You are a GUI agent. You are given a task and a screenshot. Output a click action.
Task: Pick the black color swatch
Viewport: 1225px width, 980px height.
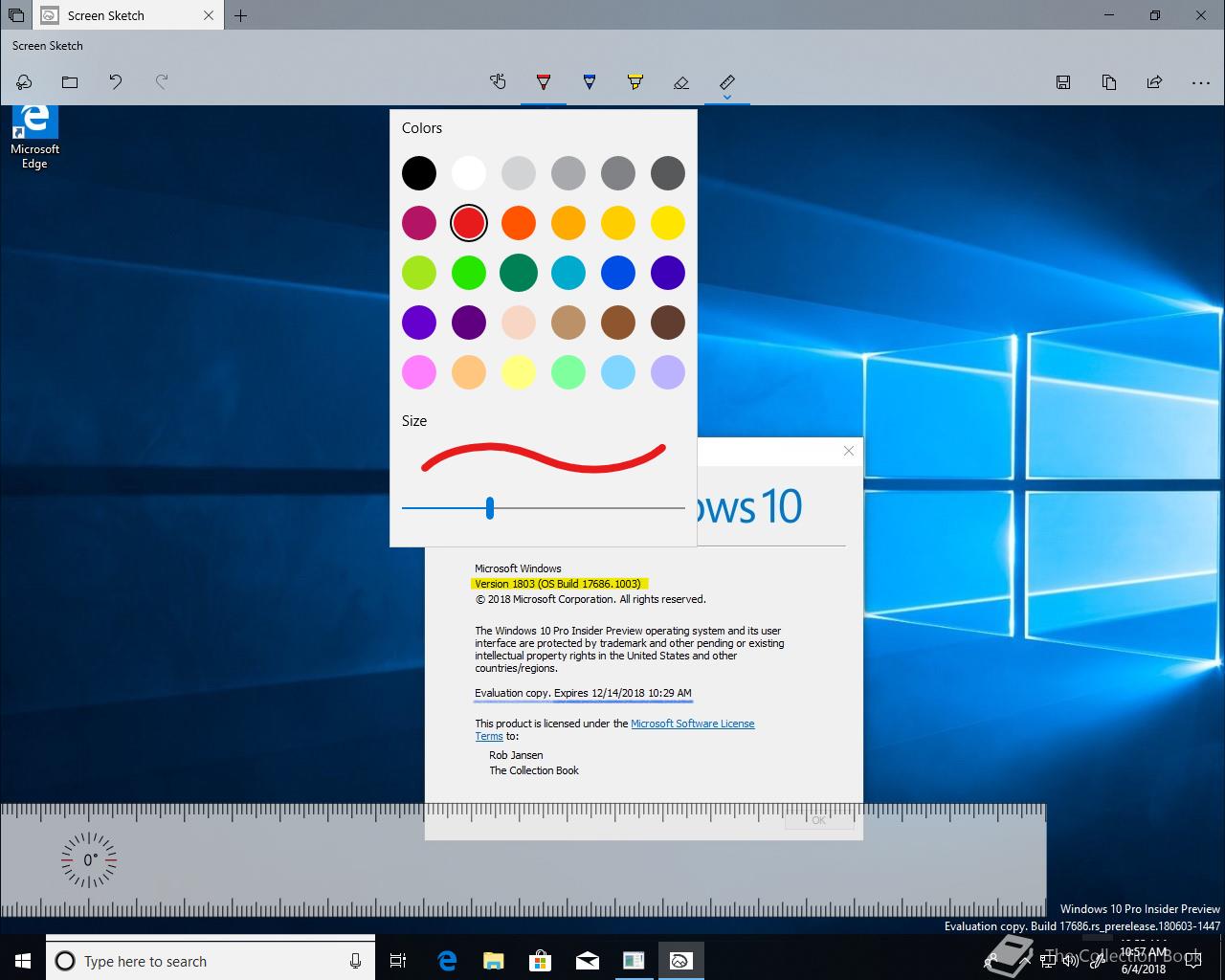pos(419,173)
